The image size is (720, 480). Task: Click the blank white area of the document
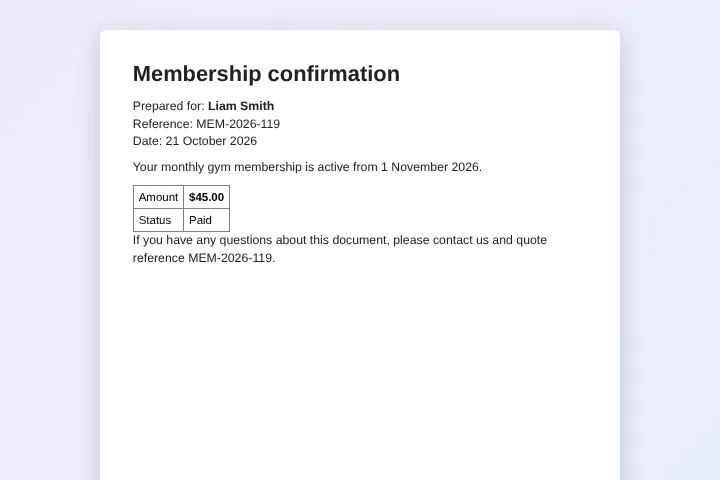[360, 367]
